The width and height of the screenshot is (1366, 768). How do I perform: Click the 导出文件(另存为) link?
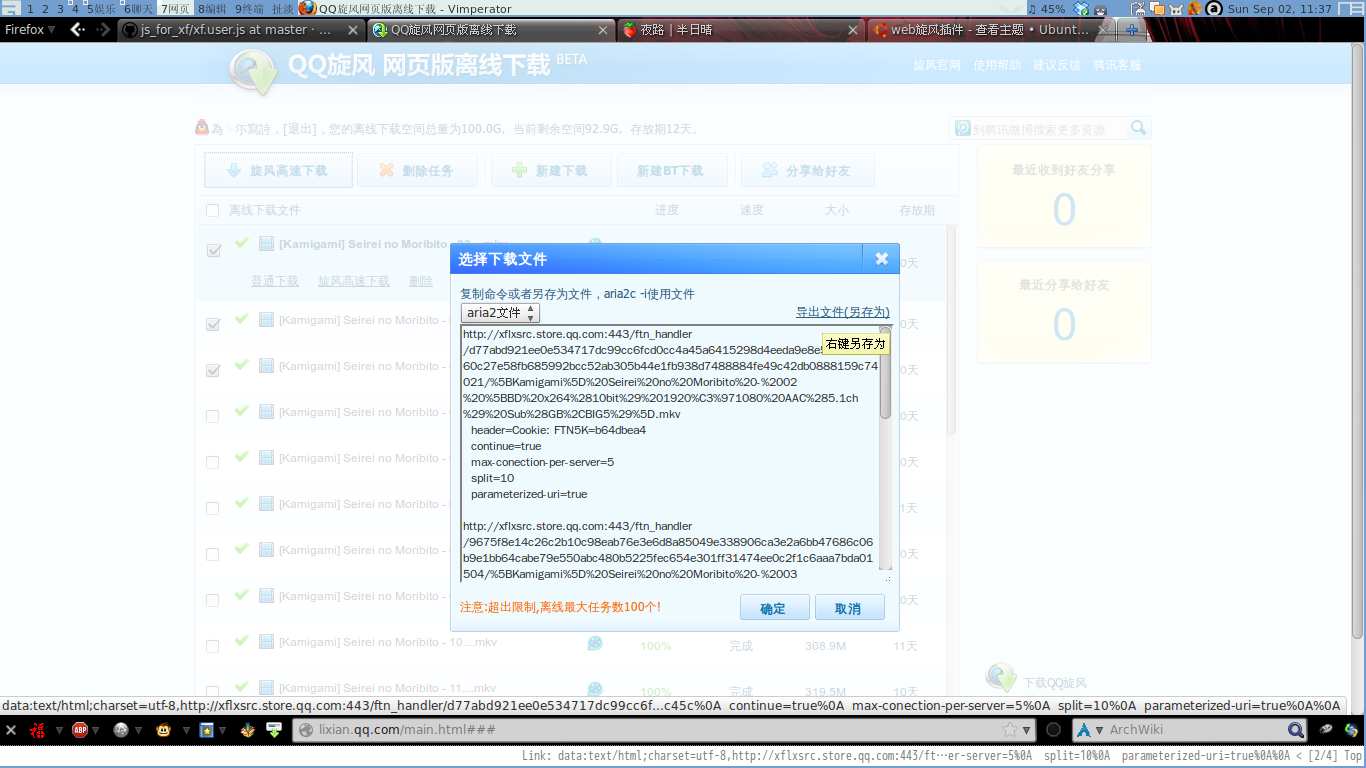coord(842,312)
